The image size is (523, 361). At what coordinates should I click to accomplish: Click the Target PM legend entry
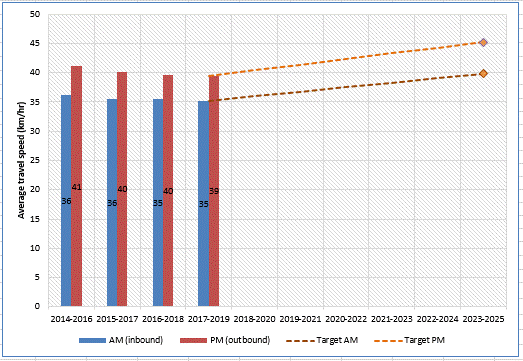tap(409, 340)
